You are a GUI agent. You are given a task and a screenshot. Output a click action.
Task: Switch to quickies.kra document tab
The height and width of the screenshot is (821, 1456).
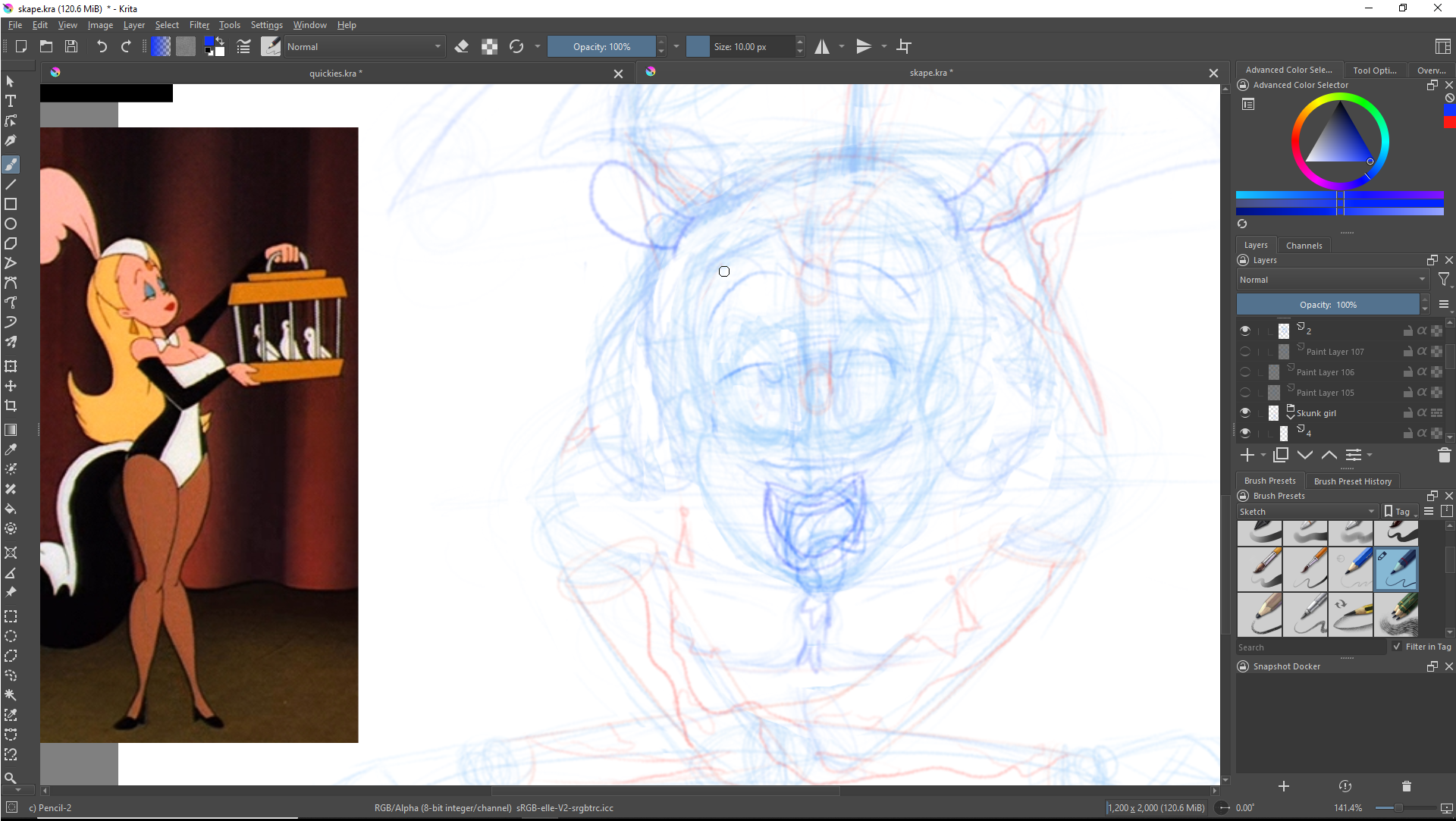pyautogui.click(x=335, y=74)
